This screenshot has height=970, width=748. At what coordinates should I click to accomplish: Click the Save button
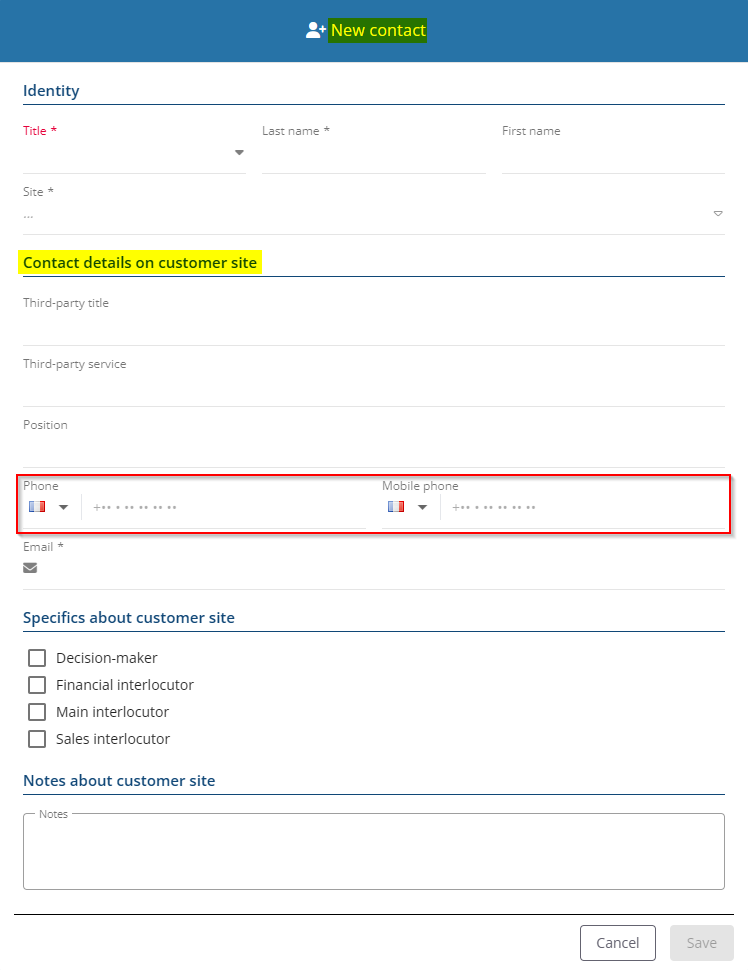click(x=701, y=943)
